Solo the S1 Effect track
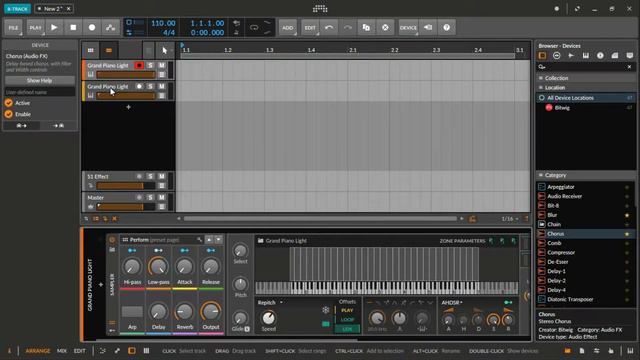 [150, 176]
